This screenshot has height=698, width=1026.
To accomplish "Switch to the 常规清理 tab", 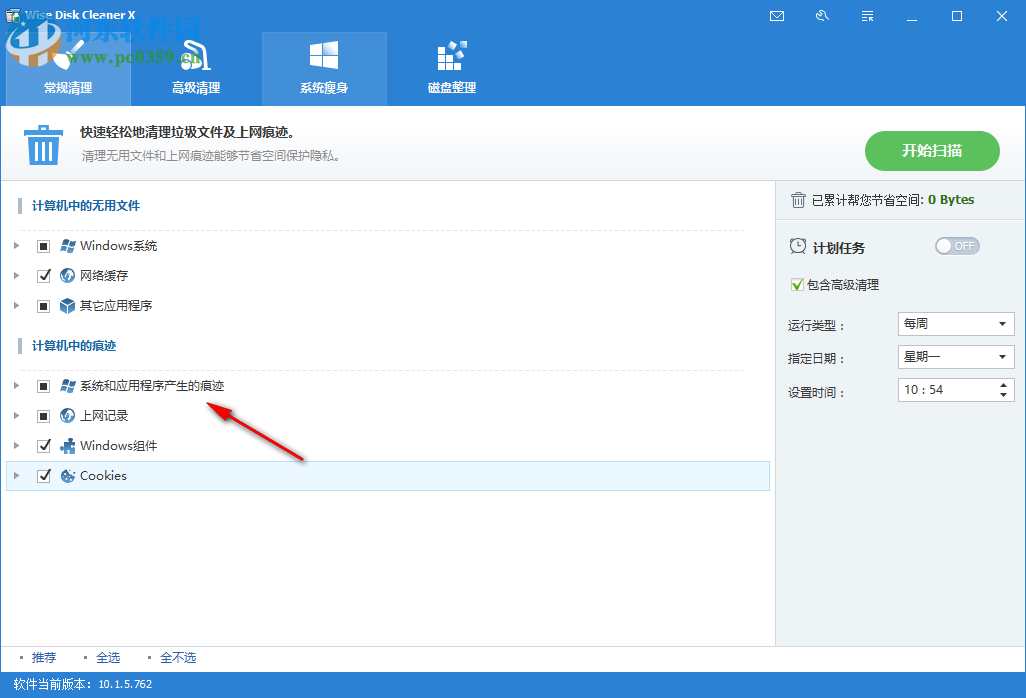I will point(68,69).
